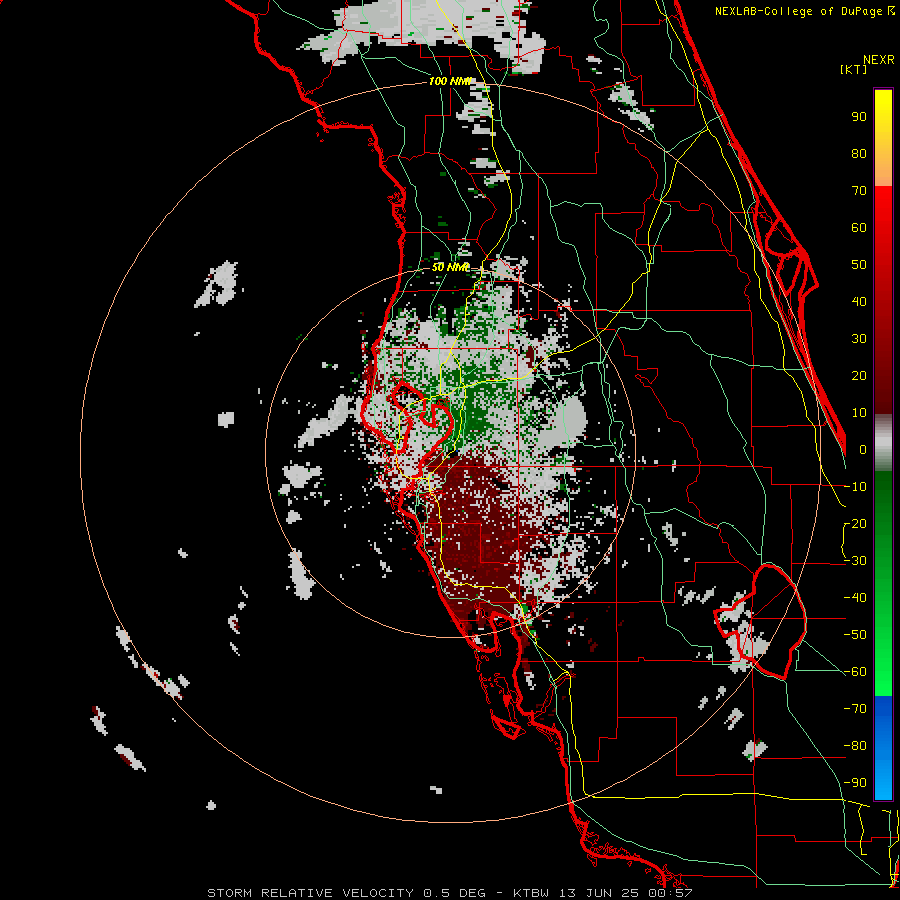Image resolution: width=900 pixels, height=900 pixels.
Task: Click the [KT] units label above color bar
Action: tap(853, 69)
